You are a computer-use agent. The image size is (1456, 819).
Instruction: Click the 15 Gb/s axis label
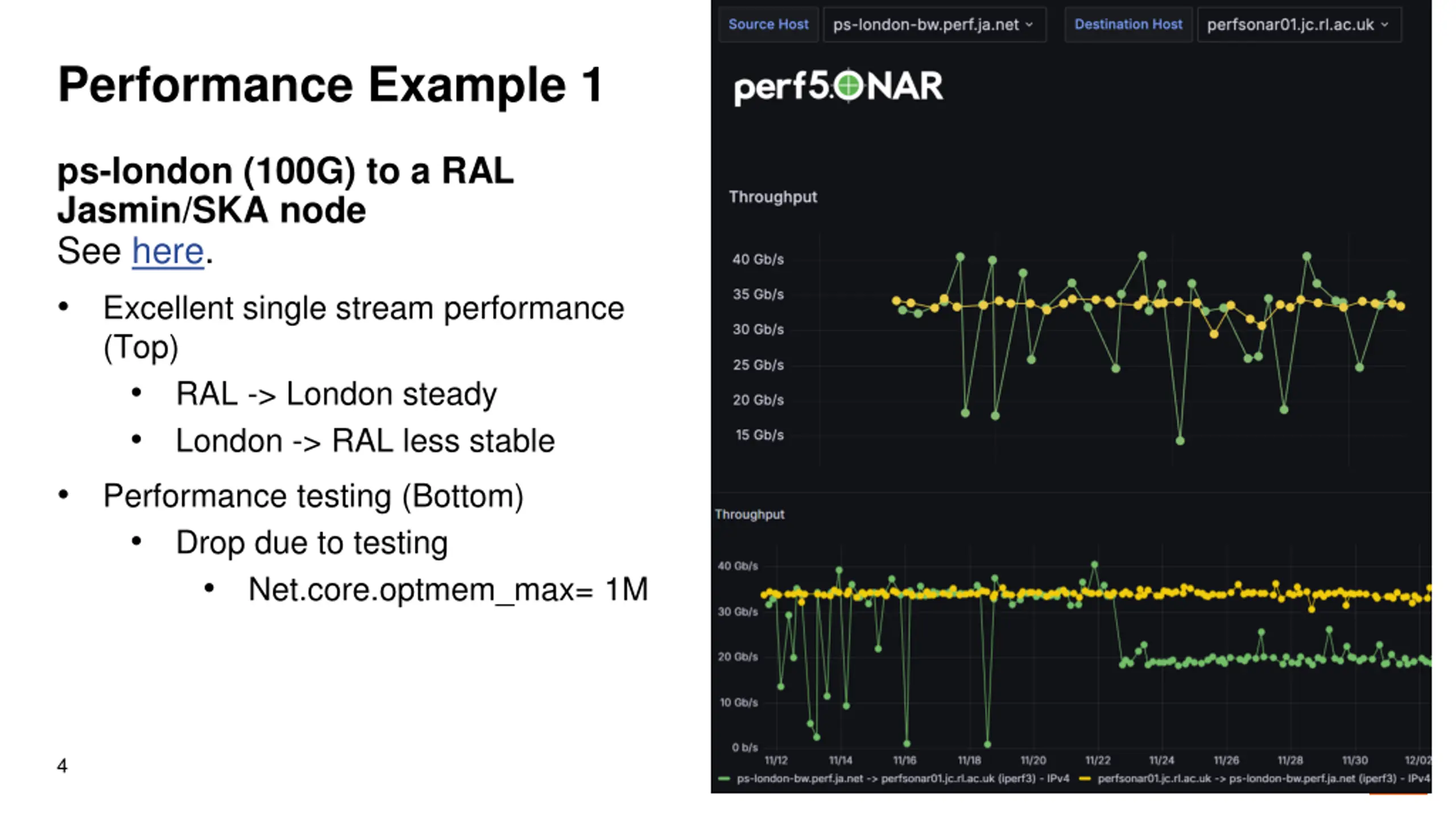[x=759, y=435]
